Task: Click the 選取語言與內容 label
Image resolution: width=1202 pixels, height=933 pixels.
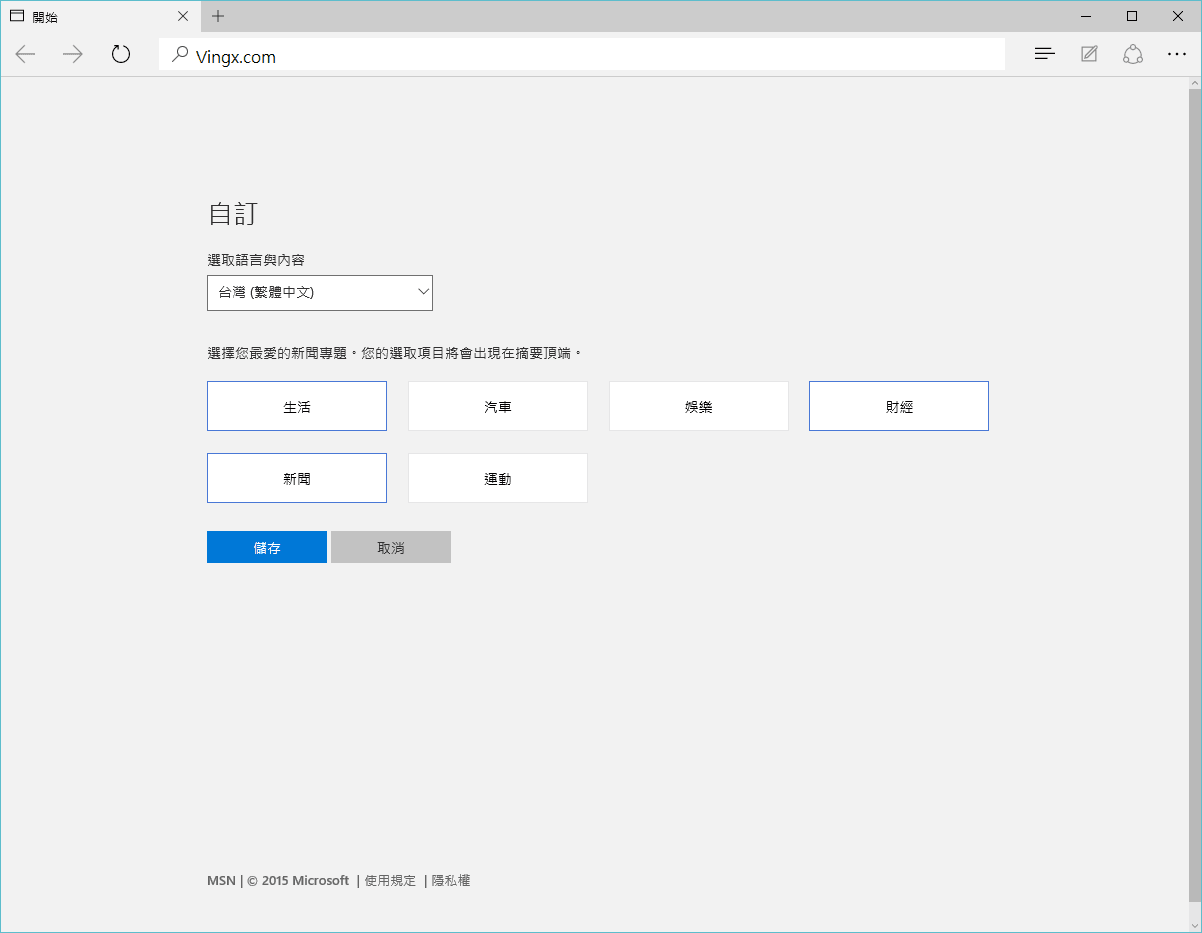Action: [x=256, y=260]
